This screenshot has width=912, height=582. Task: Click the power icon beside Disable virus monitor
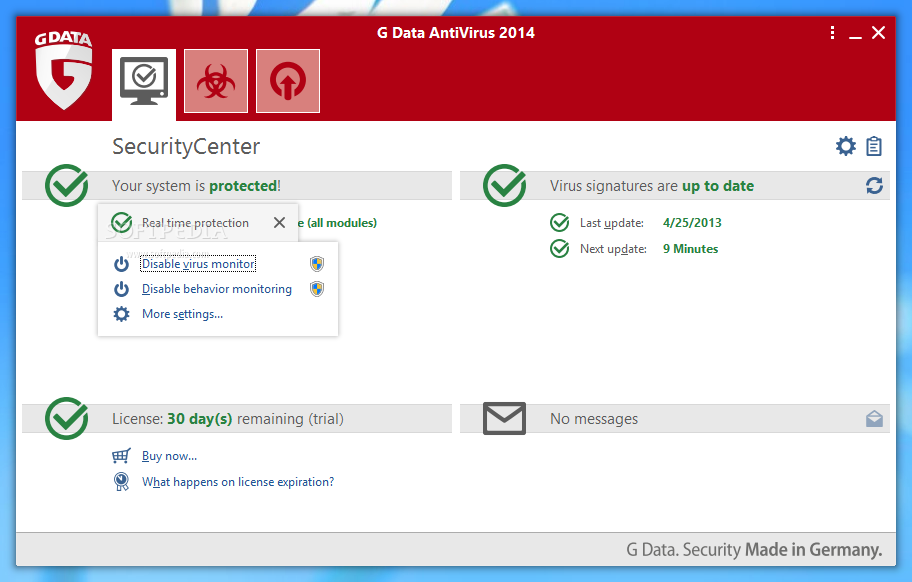pos(121,264)
